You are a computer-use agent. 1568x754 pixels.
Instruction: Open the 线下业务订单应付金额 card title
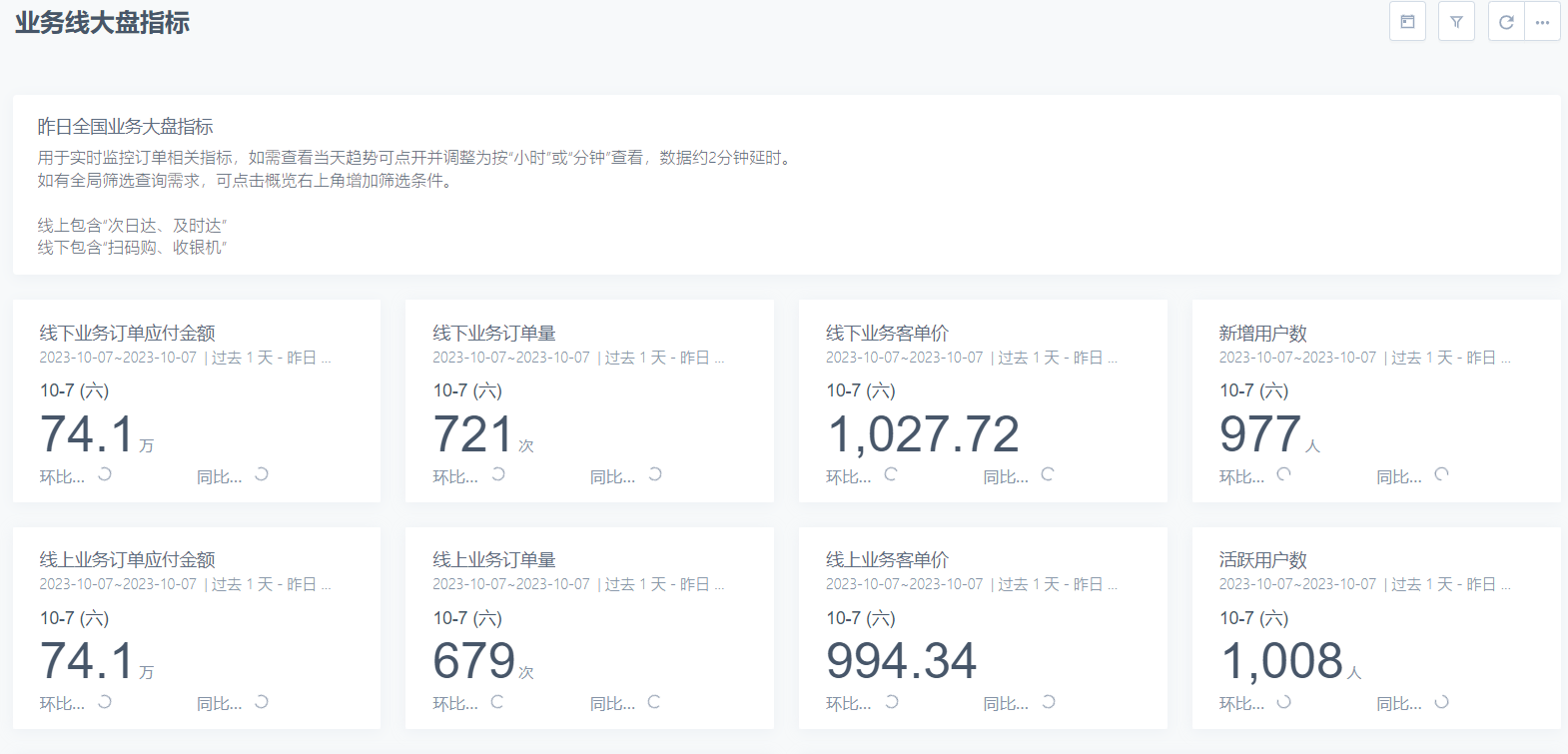(x=128, y=334)
